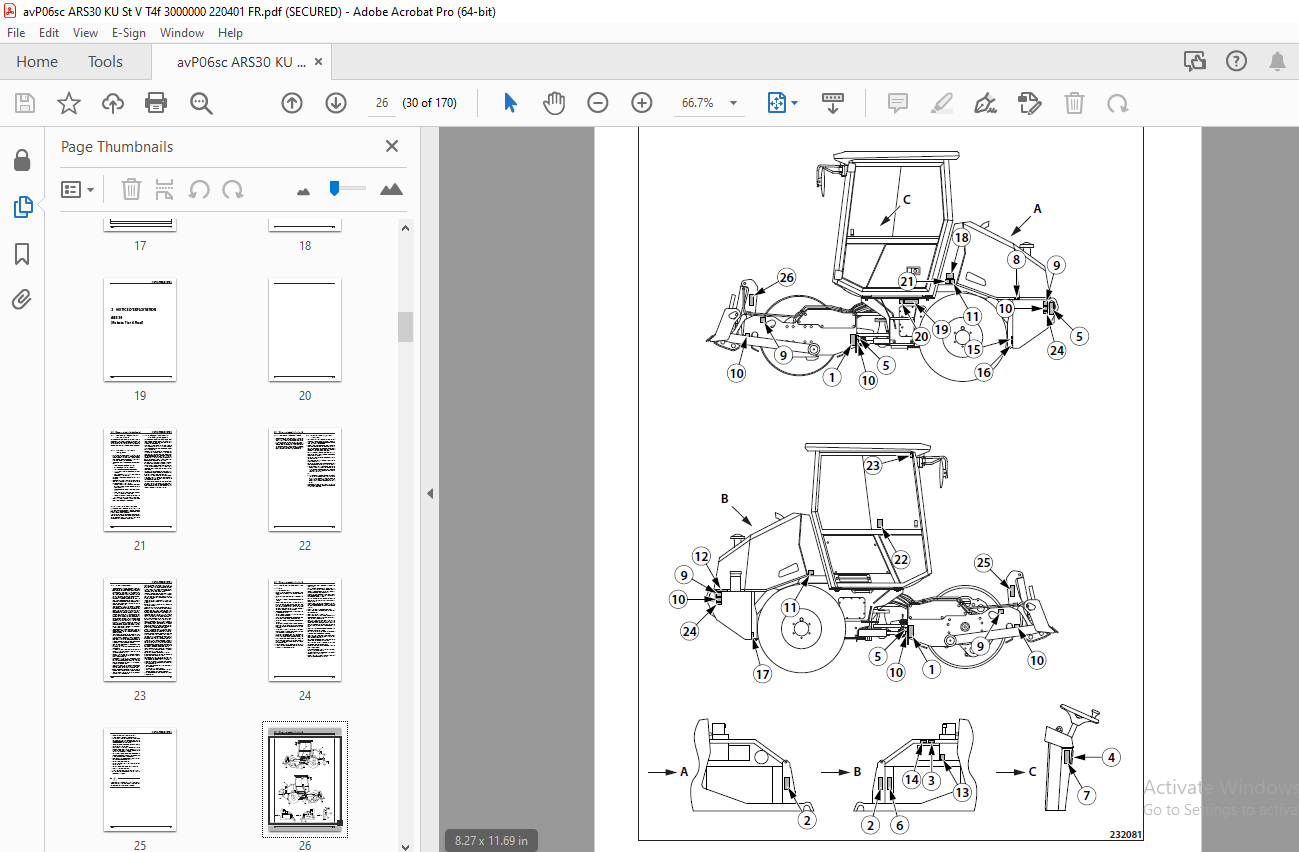Select the page 22 thumbnail
Screen dimensions: 1299x852
305,480
